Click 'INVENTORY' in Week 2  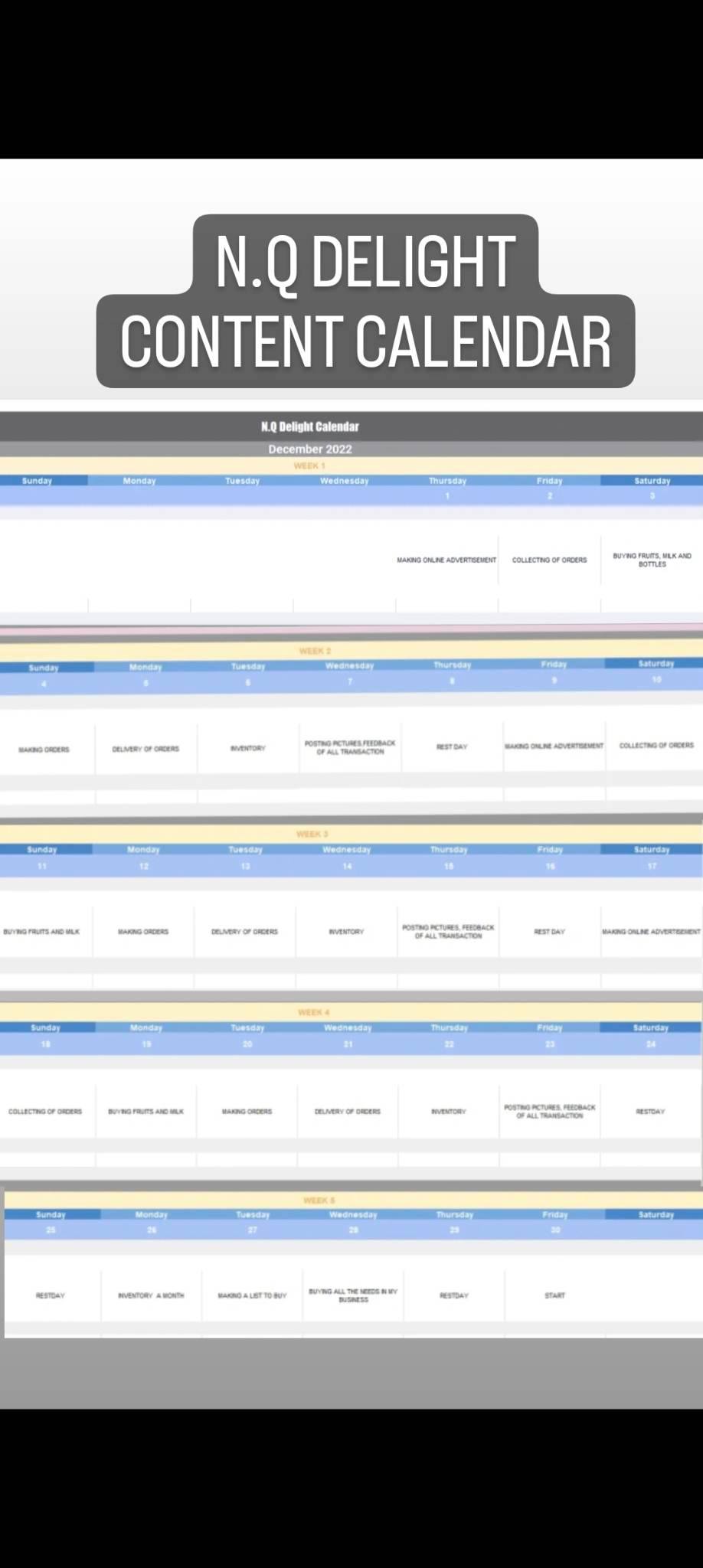(x=248, y=748)
